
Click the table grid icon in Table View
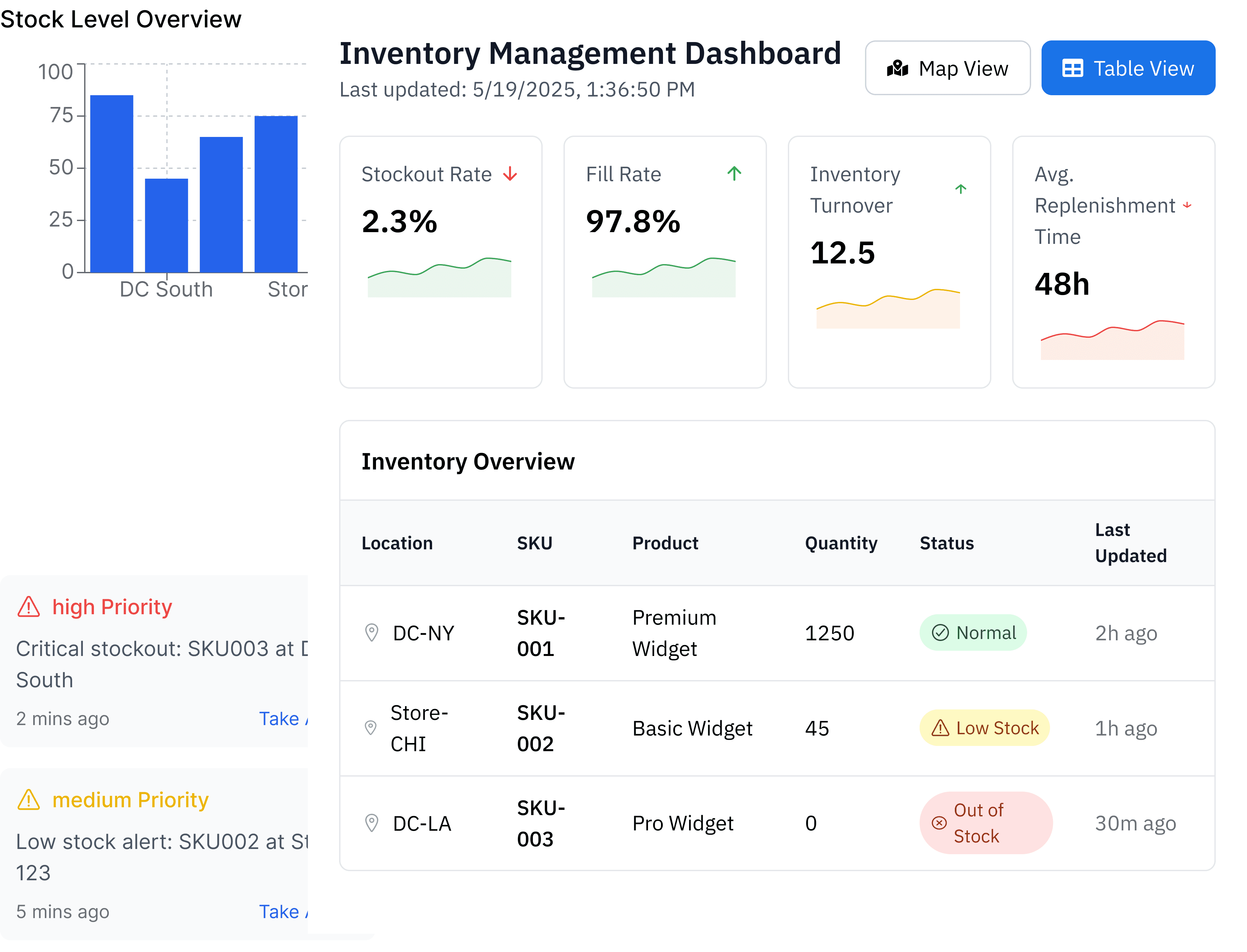1073,68
